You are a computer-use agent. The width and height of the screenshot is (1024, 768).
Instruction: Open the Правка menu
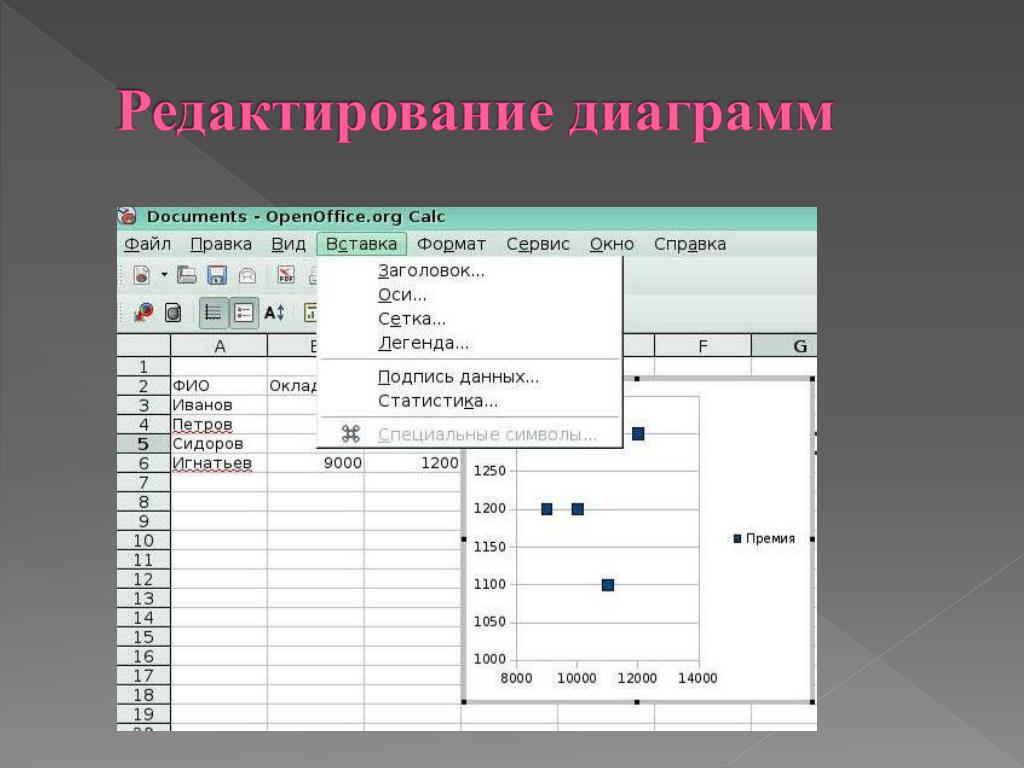pos(221,244)
